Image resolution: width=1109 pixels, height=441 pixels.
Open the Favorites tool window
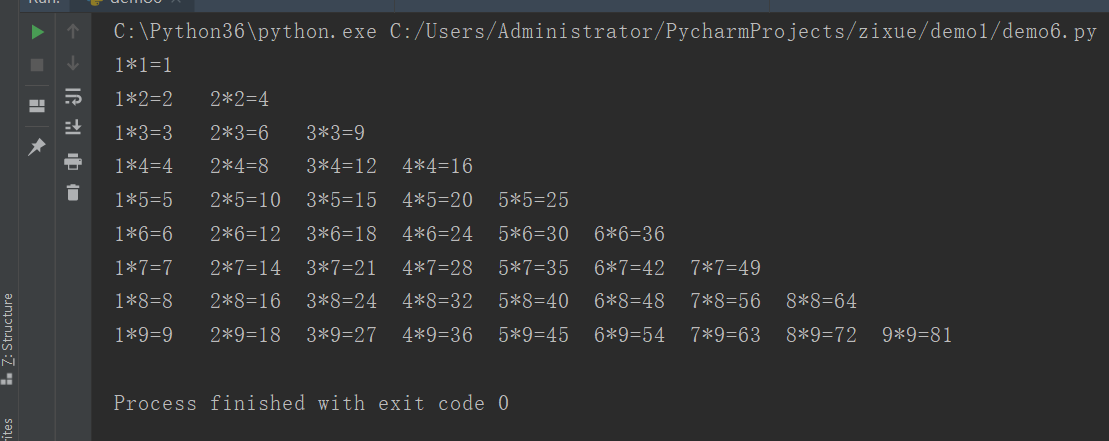click(x=8, y=428)
